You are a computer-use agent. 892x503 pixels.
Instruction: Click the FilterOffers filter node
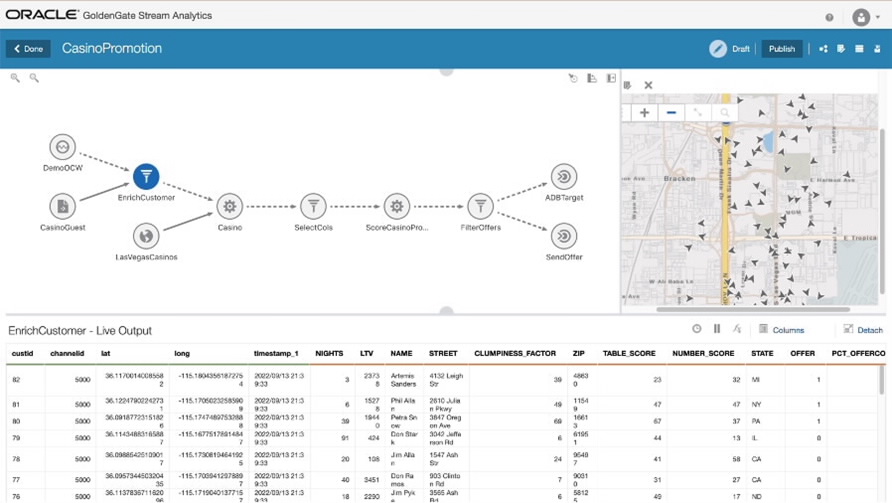480,206
